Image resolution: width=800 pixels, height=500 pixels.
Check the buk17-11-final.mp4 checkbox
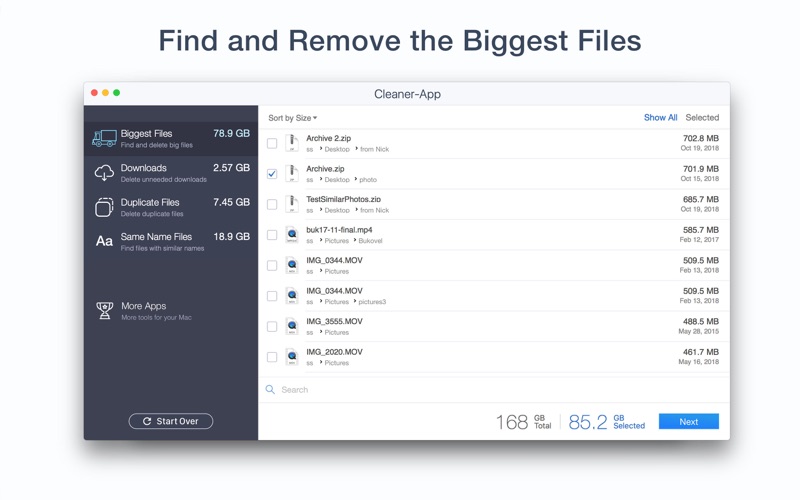pos(272,235)
